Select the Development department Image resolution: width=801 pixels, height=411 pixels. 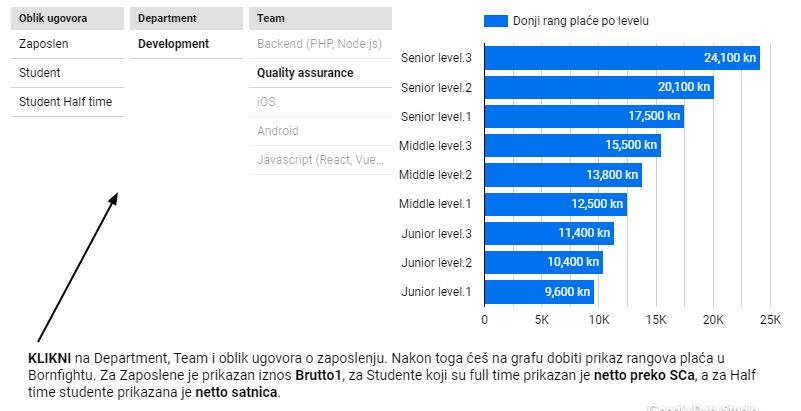tap(186, 44)
